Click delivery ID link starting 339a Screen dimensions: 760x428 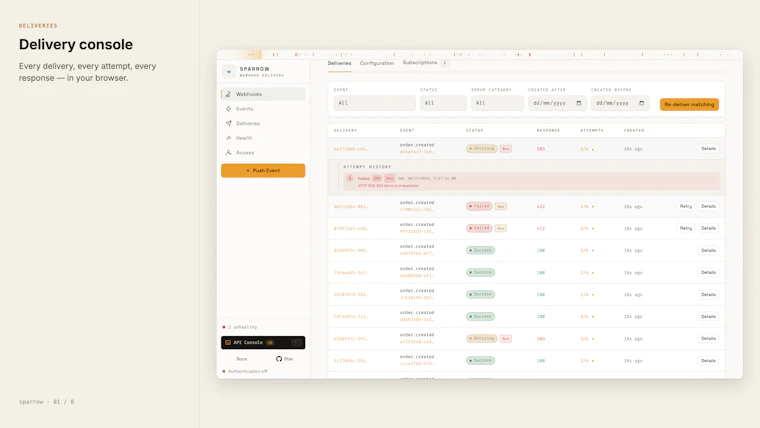click(351, 272)
